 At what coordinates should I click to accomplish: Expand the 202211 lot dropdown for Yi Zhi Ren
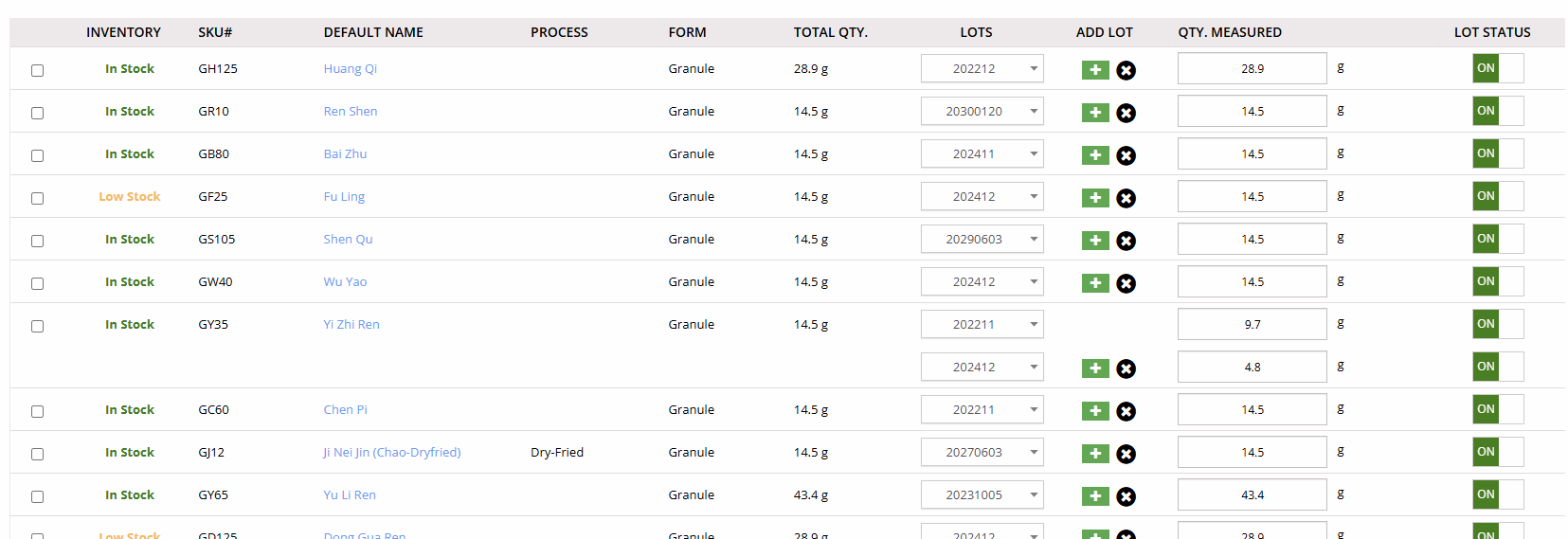click(x=982, y=325)
